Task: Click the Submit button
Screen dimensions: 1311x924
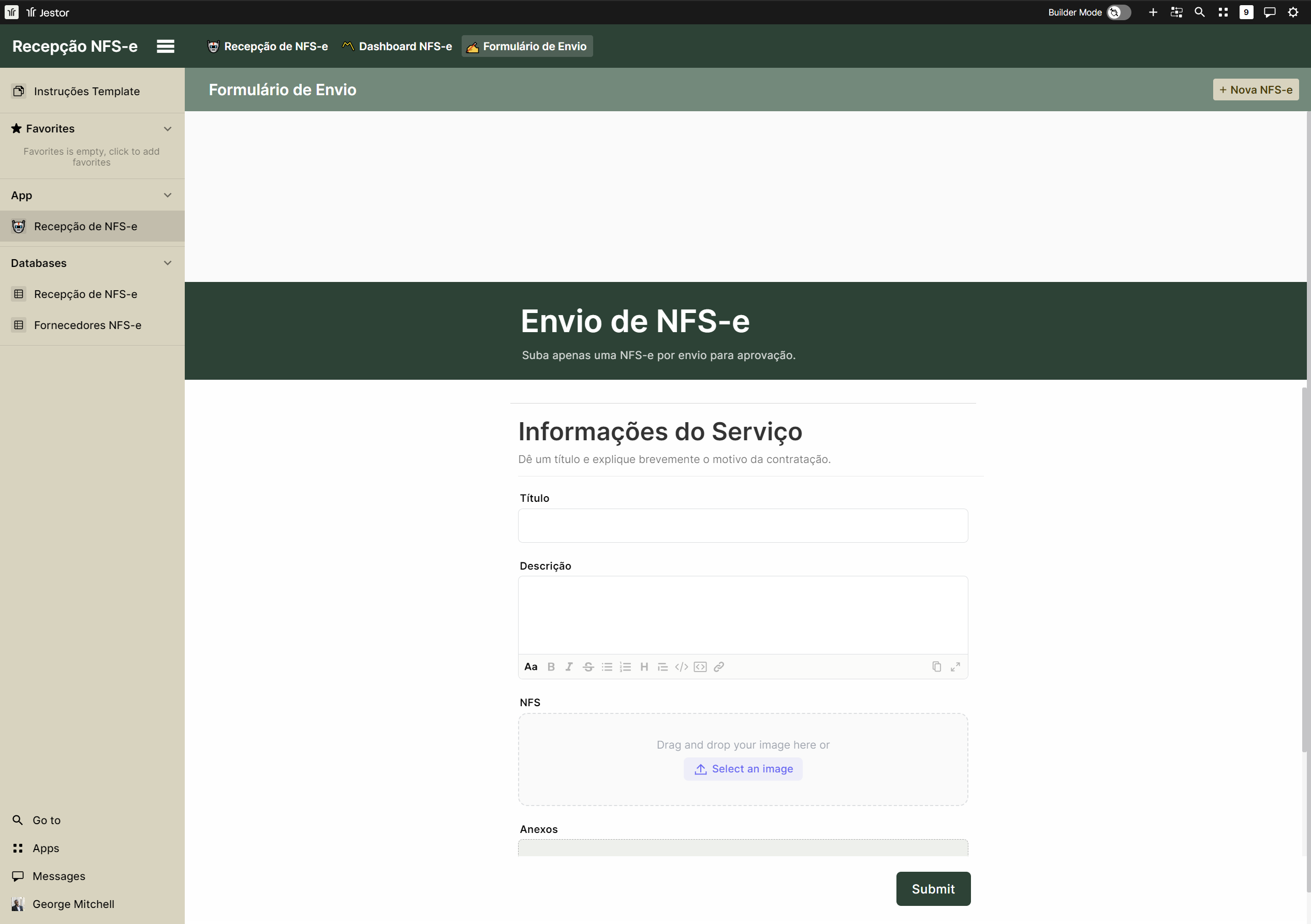Action: (x=933, y=889)
